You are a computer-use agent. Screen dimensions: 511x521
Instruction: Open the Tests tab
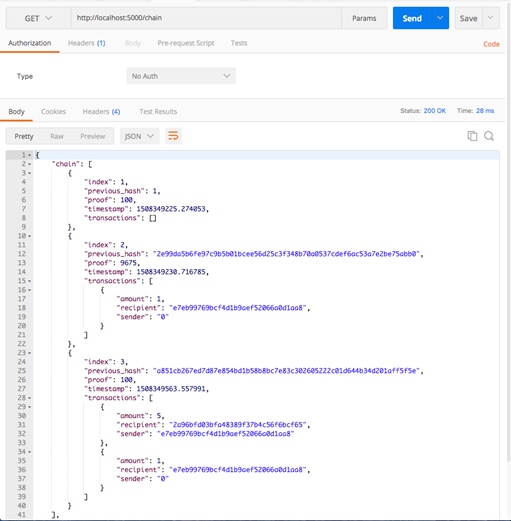tap(239, 43)
